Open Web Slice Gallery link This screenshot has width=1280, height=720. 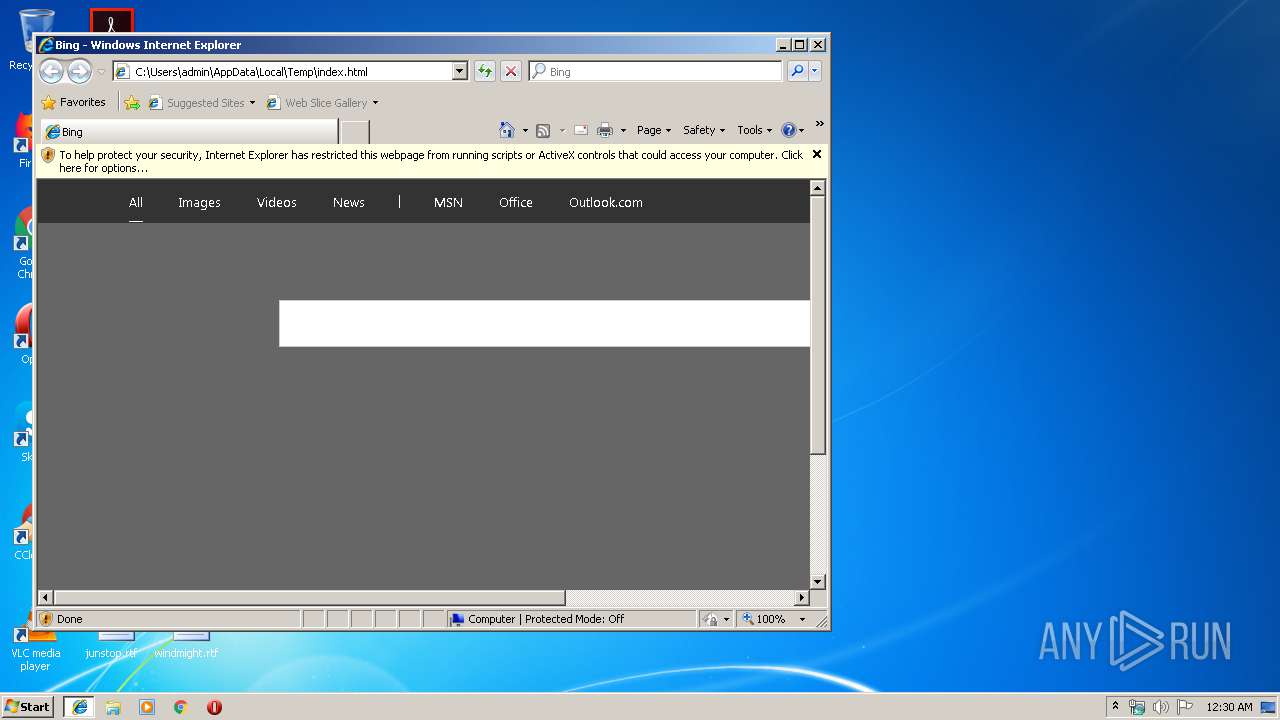click(x=322, y=102)
